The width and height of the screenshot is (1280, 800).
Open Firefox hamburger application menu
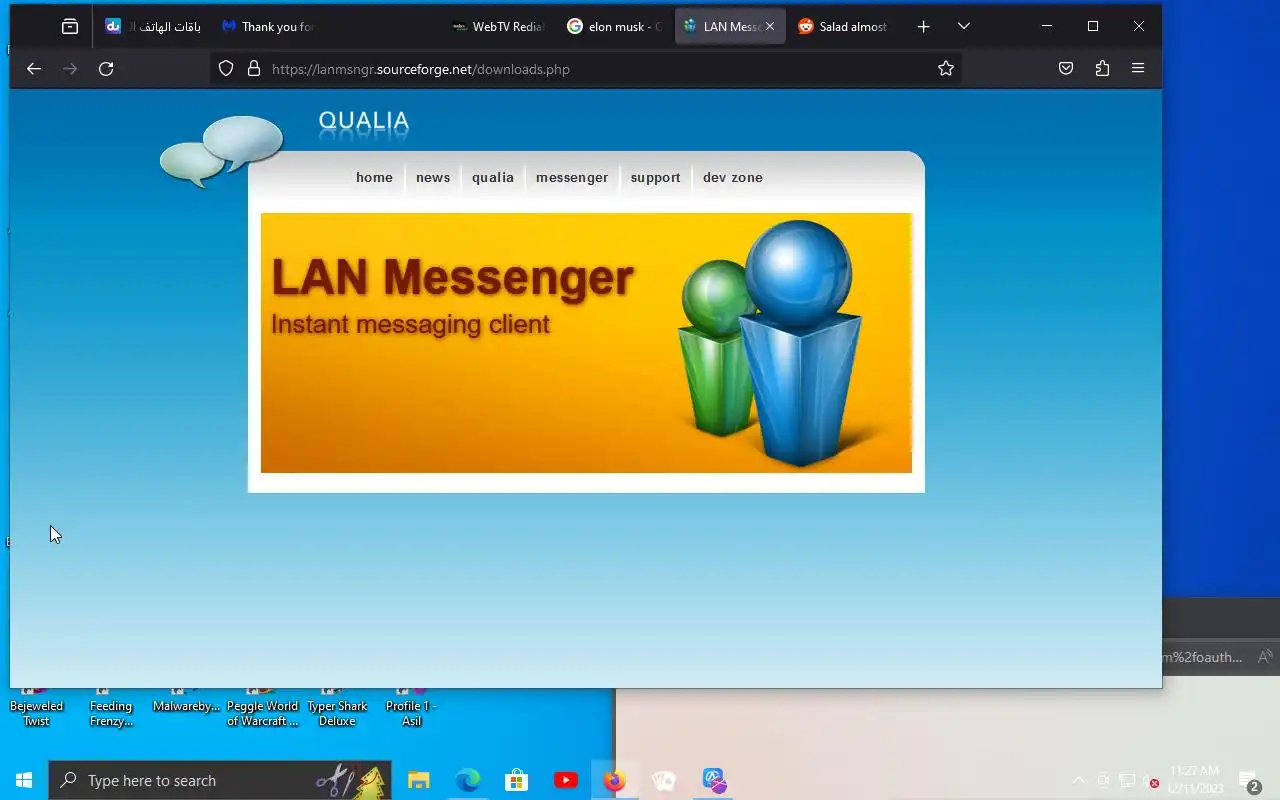point(1138,69)
